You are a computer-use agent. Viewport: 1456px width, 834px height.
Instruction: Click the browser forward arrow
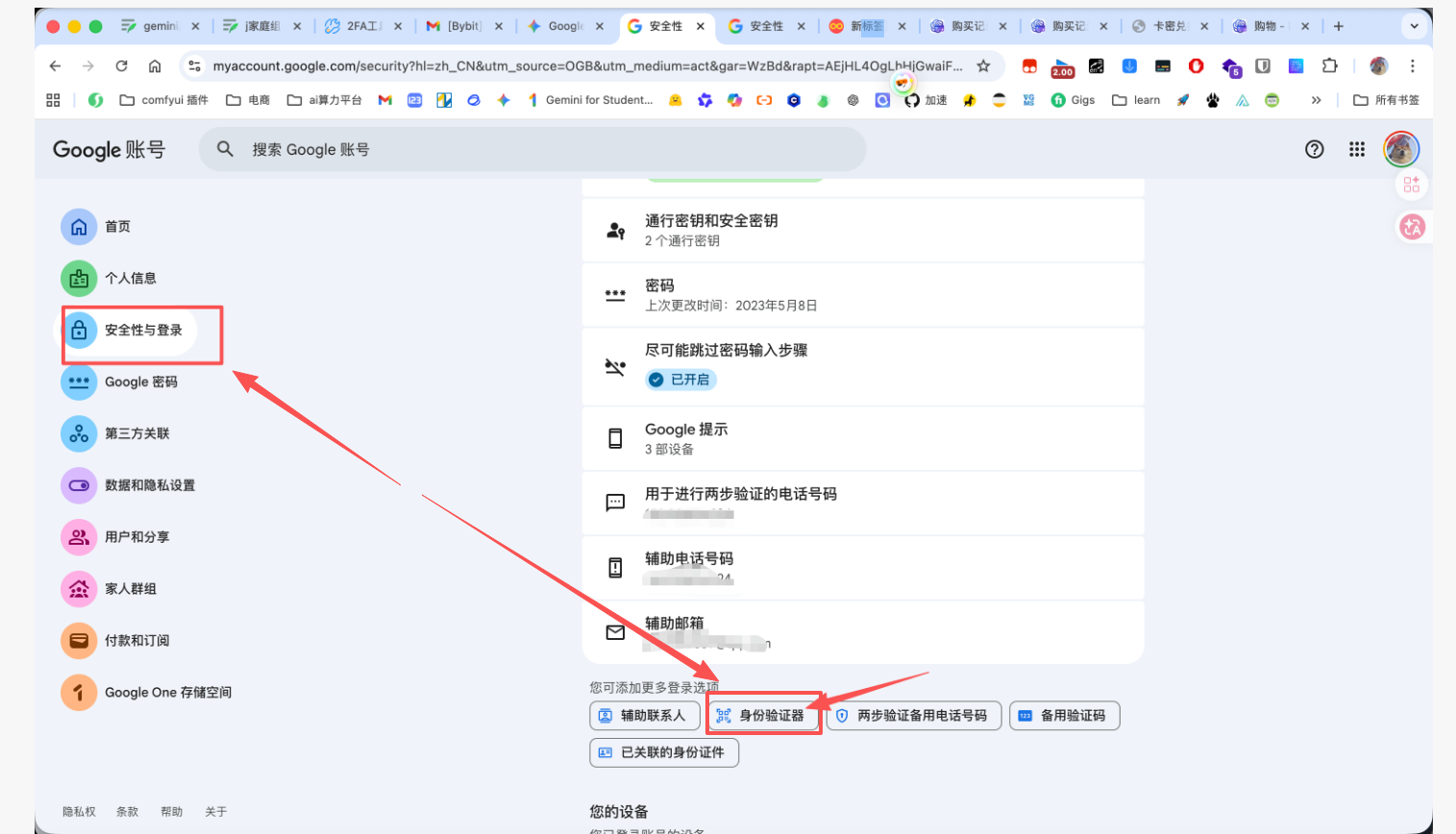(x=88, y=66)
